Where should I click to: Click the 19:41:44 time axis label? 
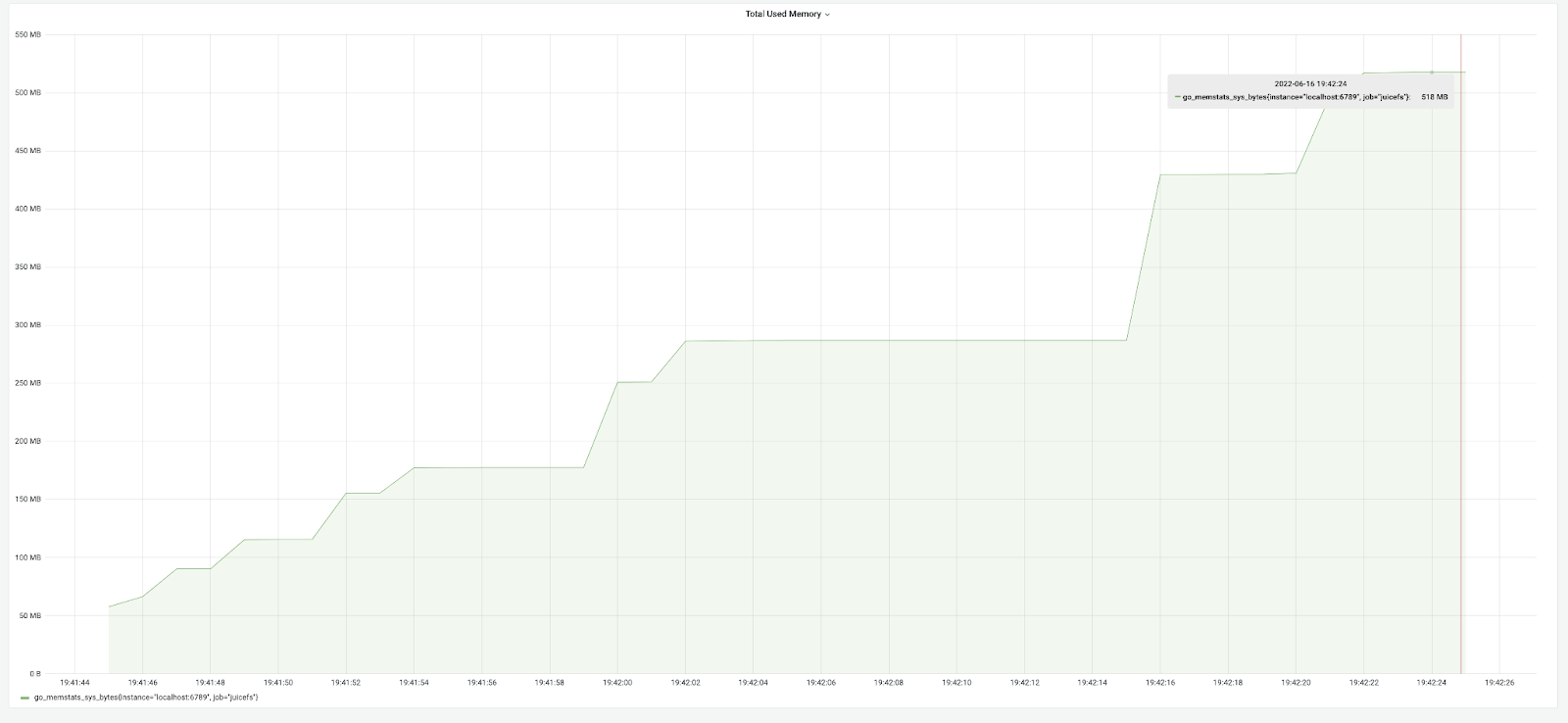click(x=74, y=683)
